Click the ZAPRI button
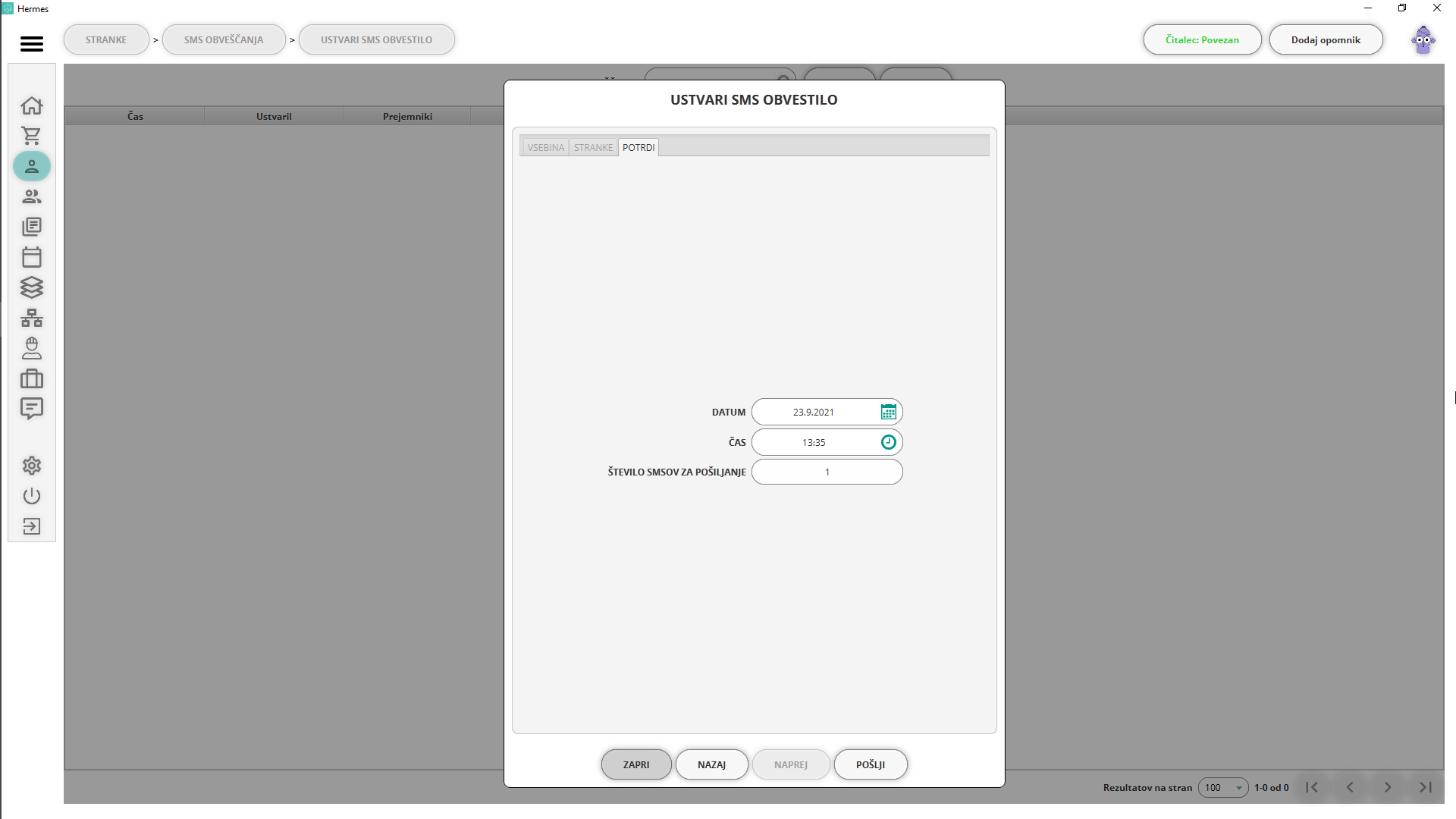 click(636, 764)
